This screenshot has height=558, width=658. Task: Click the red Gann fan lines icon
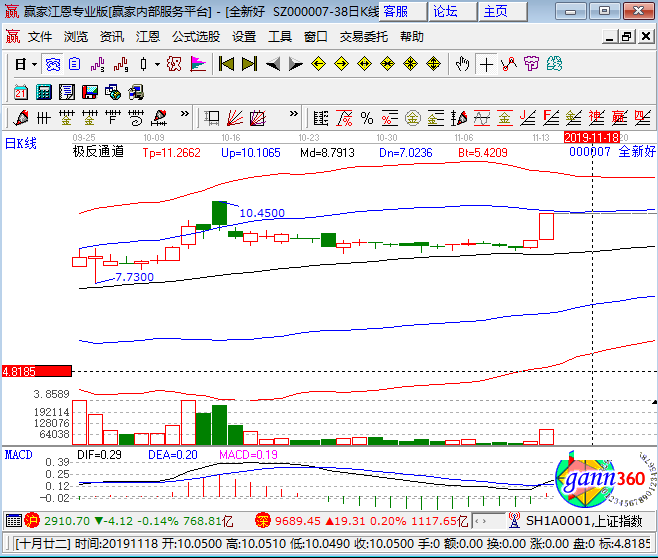tap(235, 118)
